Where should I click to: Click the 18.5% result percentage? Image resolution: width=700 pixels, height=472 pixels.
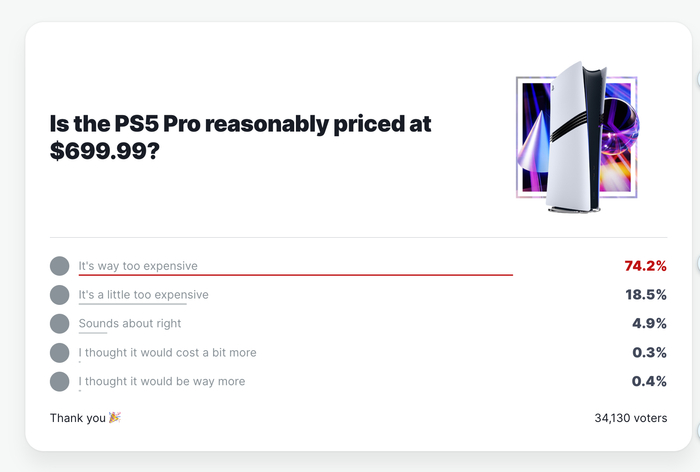tap(646, 295)
